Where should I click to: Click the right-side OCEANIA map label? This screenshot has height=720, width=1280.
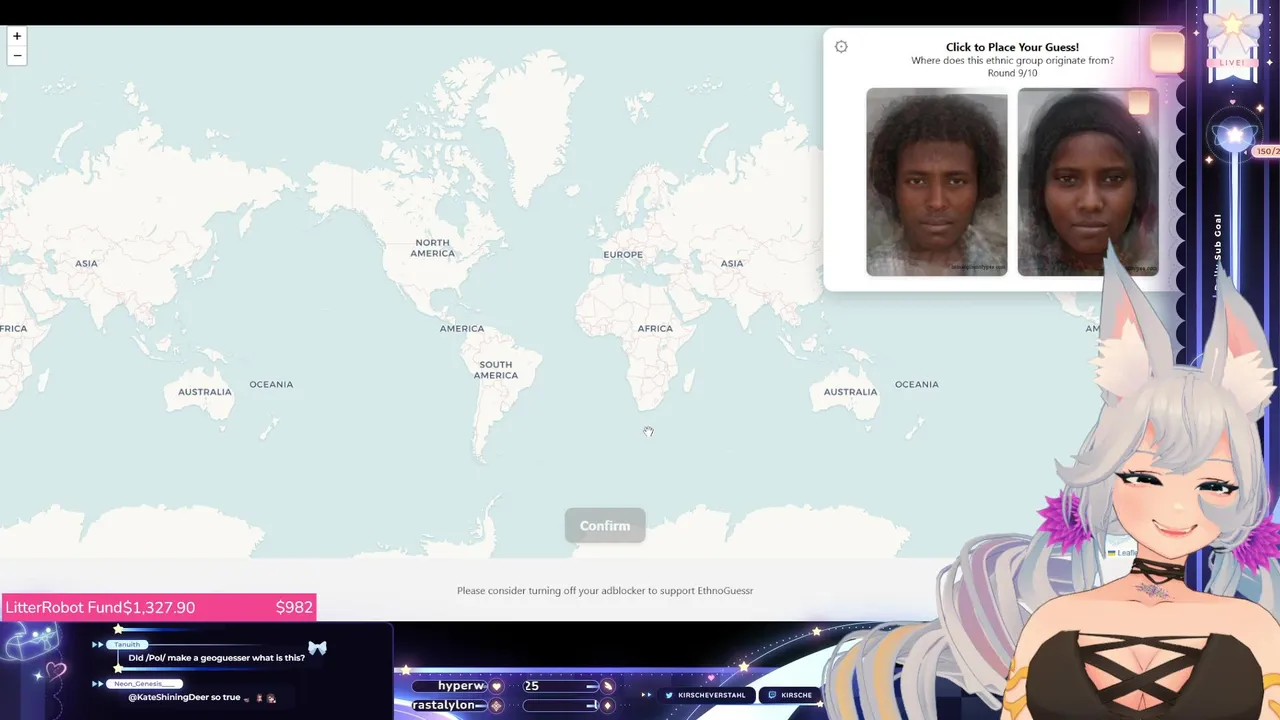coord(917,384)
